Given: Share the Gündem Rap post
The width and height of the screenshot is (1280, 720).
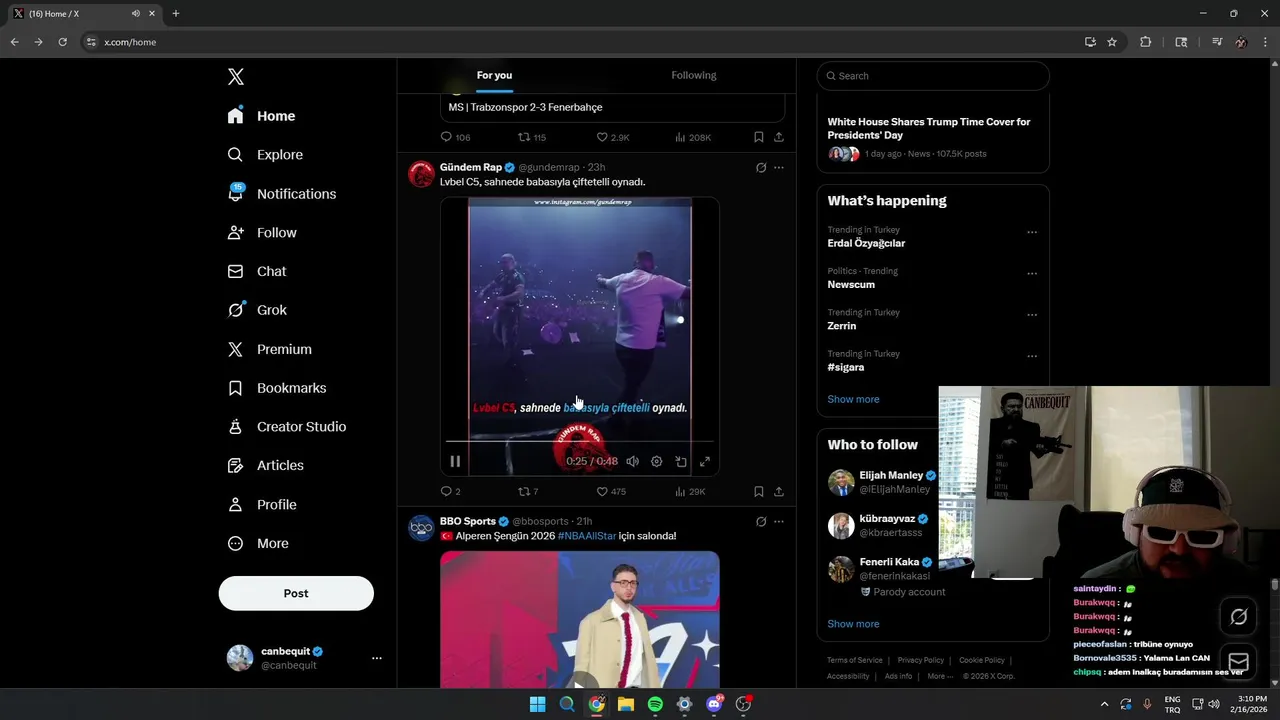Looking at the screenshot, I should click(x=779, y=491).
